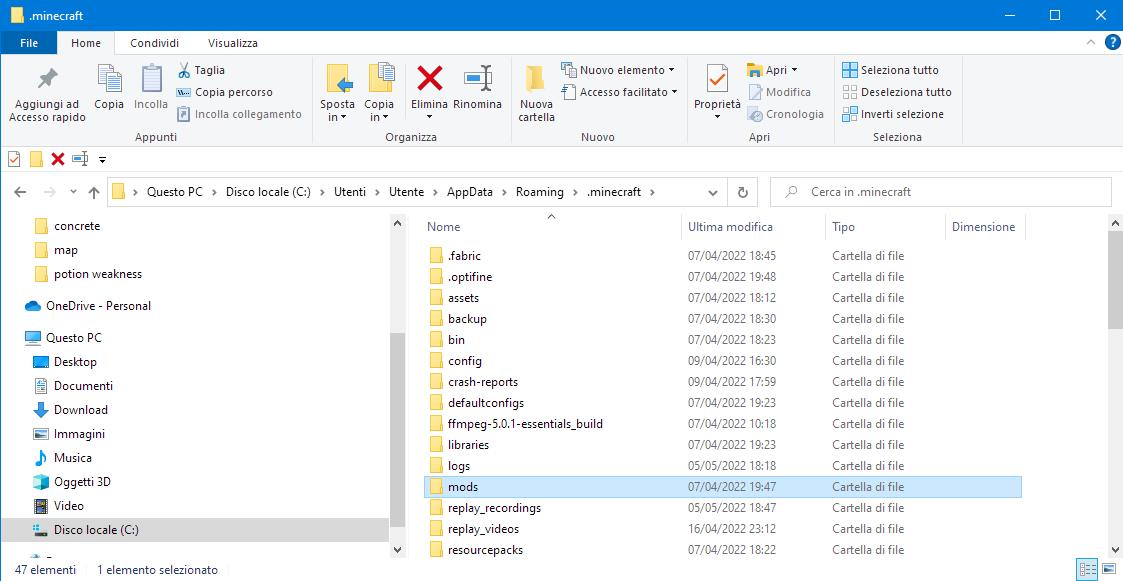
Task: Sort by Dimensione column header
Action: coord(985,226)
